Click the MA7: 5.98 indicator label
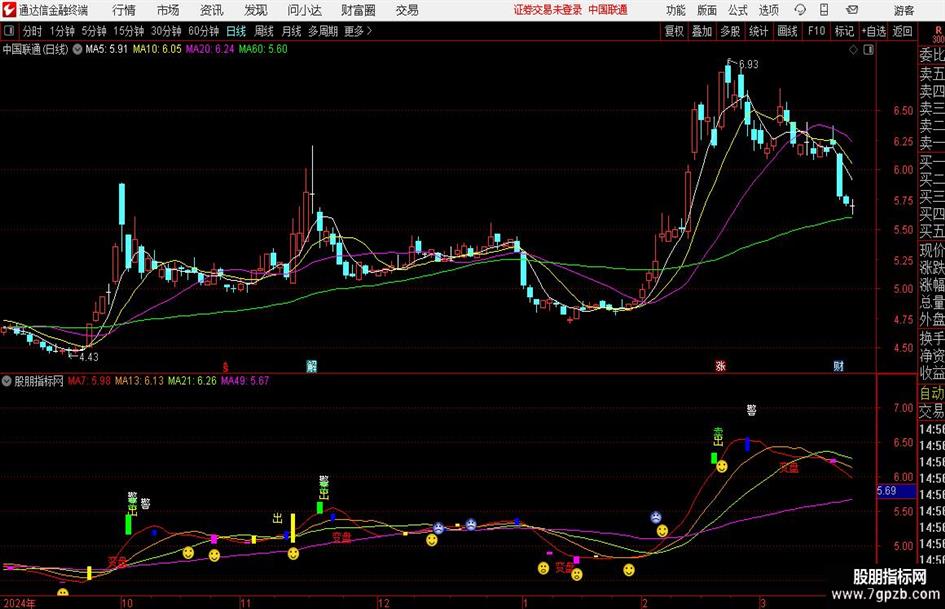This screenshot has height=609, width=945. click(89, 381)
